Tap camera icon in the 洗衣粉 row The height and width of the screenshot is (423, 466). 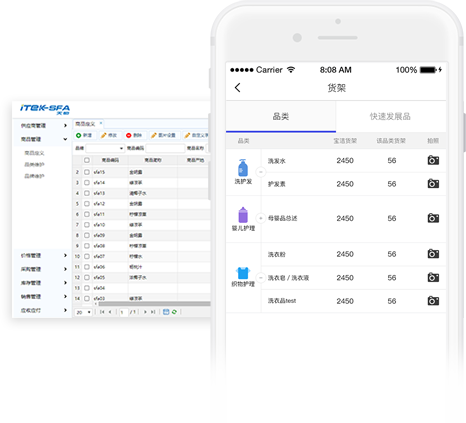(x=433, y=254)
